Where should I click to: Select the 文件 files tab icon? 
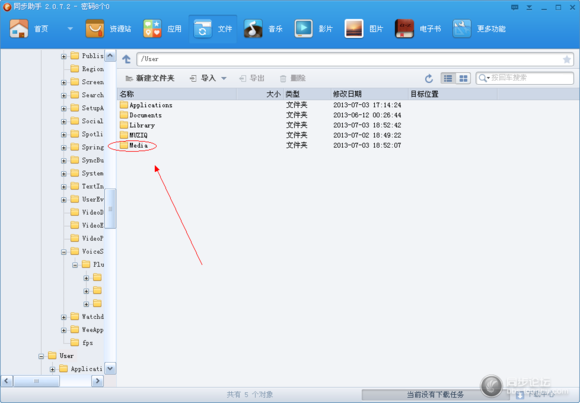tap(202, 28)
